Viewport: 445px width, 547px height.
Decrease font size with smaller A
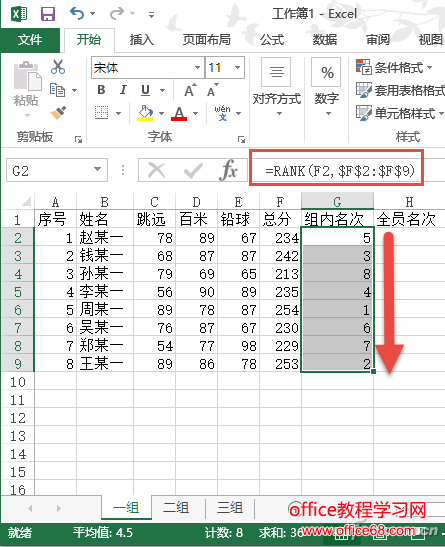click(x=212, y=90)
